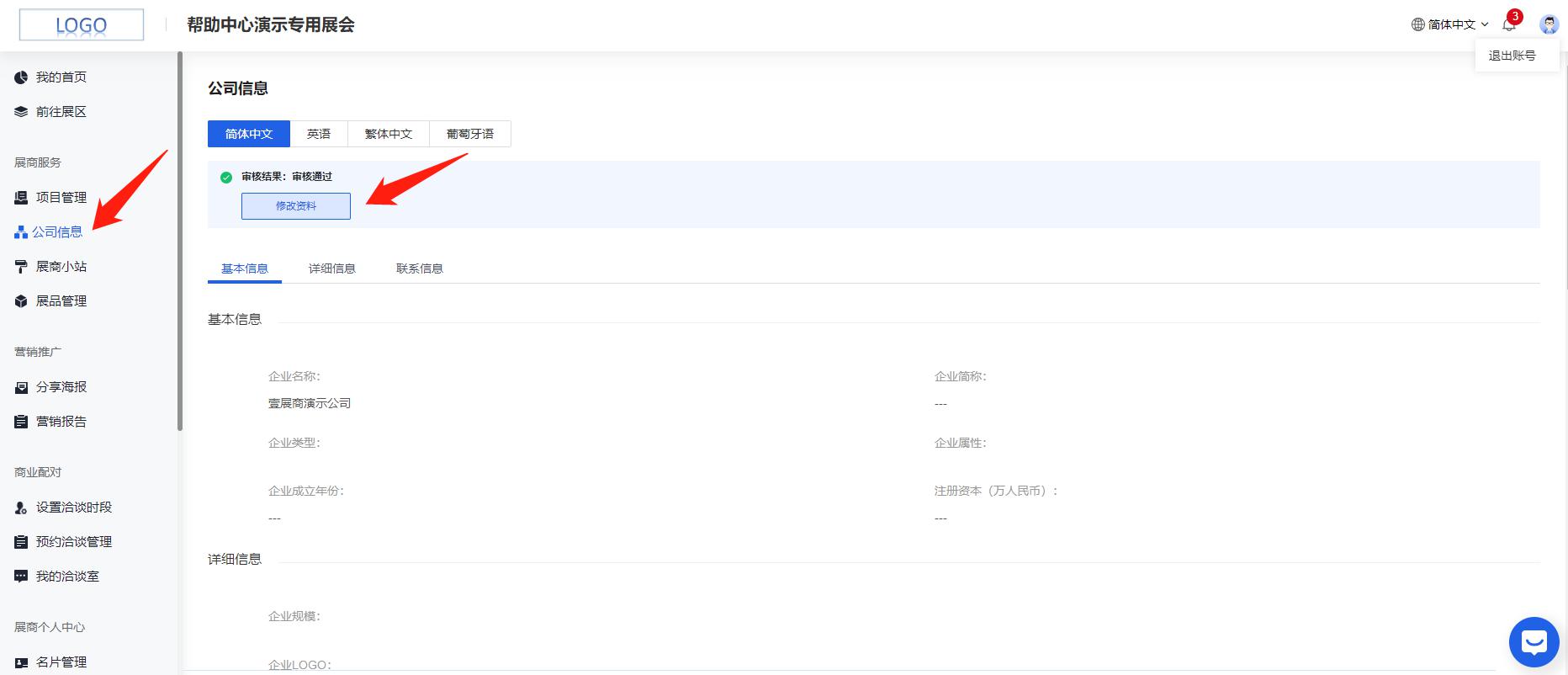This screenshot has height=675, width=1568.
Task: Click the sidebar vertical scrollbar
Action: (x=180, y=244)
